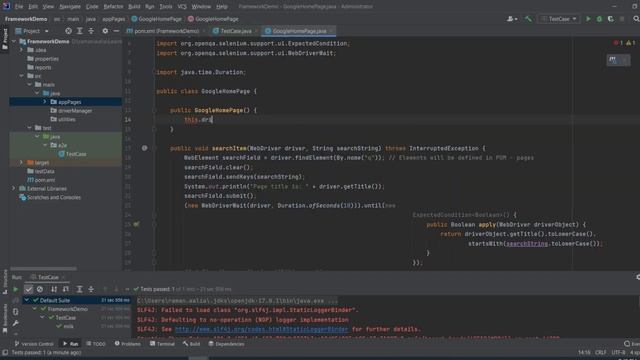Screen dimensions: 640x360
Task: Click the CRLF line separator in status bar
Action: (x=600, y=352)
